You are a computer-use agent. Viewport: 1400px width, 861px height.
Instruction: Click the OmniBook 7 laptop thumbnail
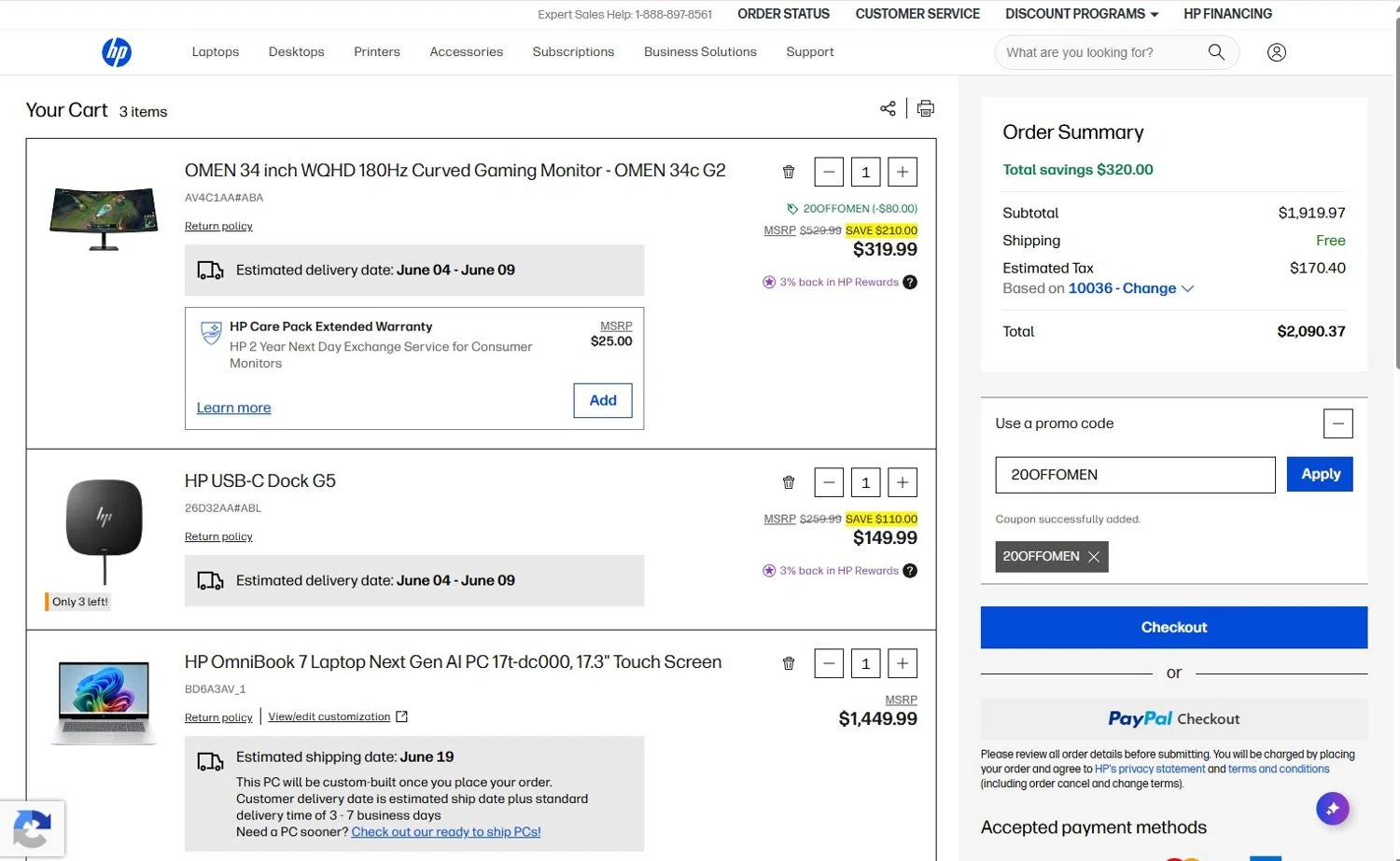coord(104,702)
